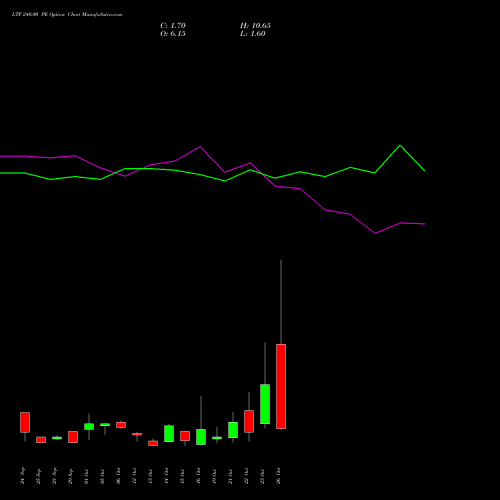This screenshot has width=500, height=500.
Task: Click the "21 Oct" date axis label
Action: pos(231,476)
